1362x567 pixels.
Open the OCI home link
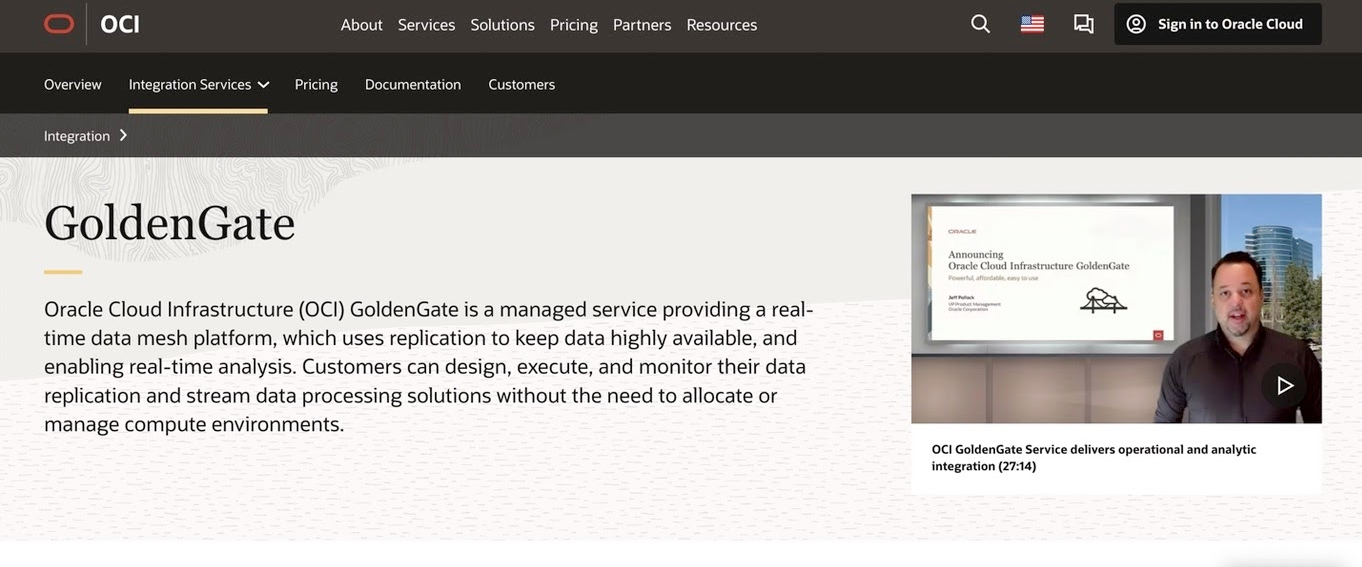pos(120,24)
